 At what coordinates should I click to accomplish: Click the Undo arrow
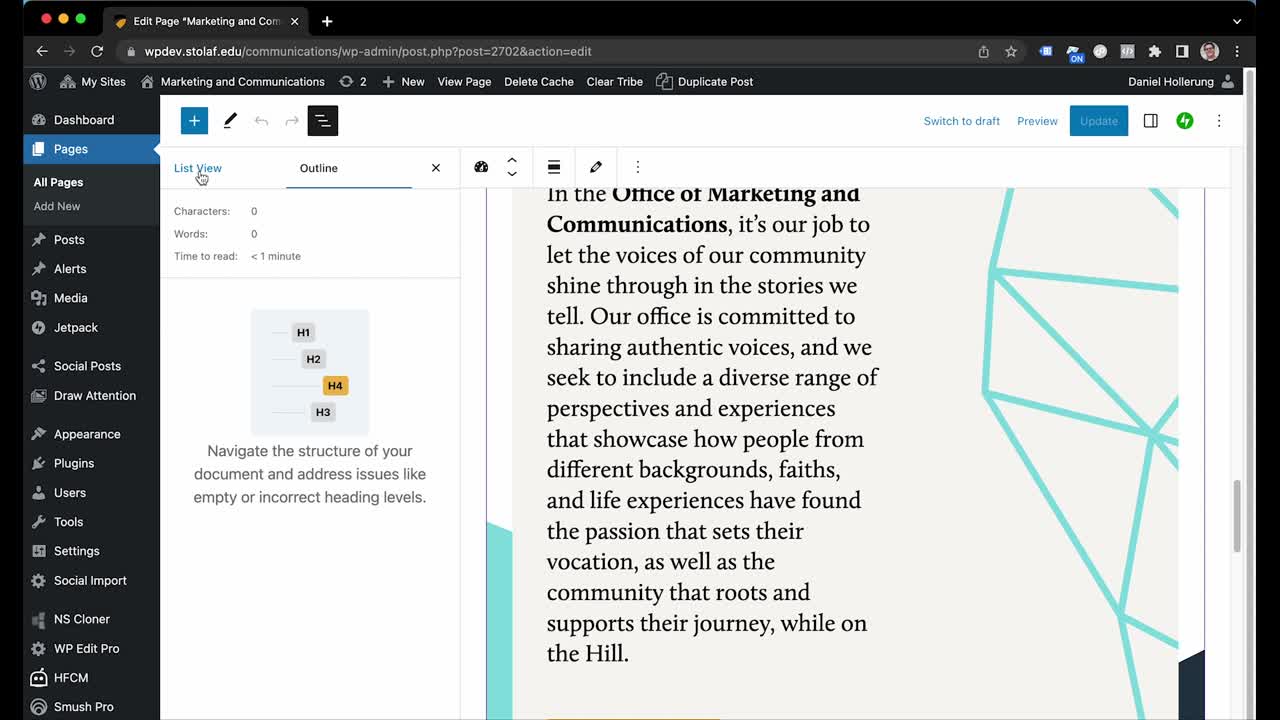pyautogui.click(x=261, y=121)
